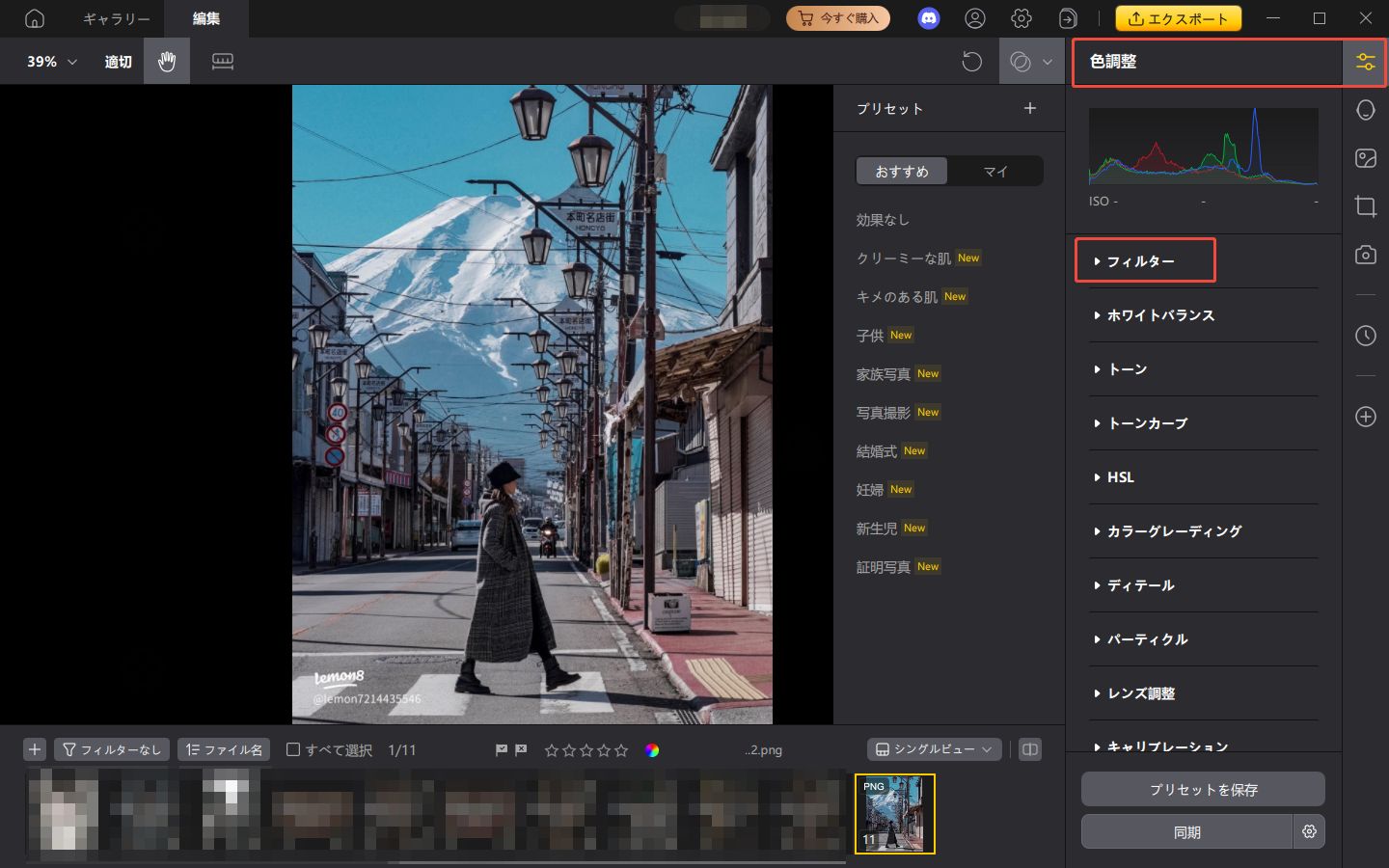Click the エクスポート button
Screen dimensions: 1389x868
point(1178,18)
